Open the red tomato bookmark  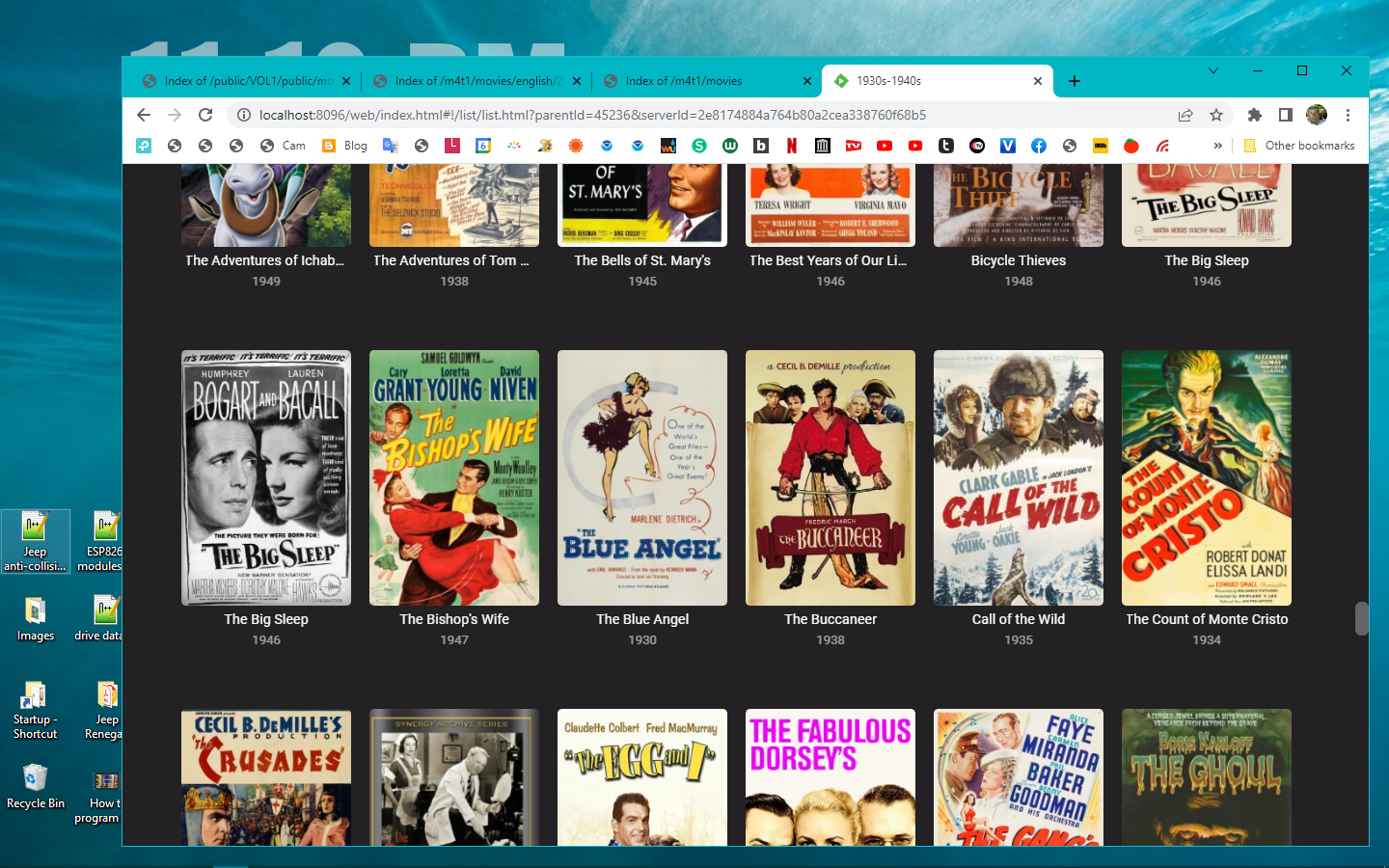pos(1131,146)
